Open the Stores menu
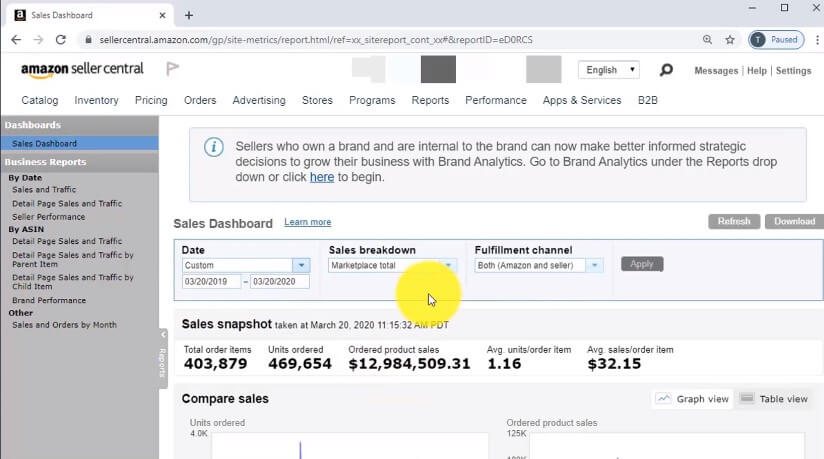This screenshot has width=824, height=459. tap(317, 100)
